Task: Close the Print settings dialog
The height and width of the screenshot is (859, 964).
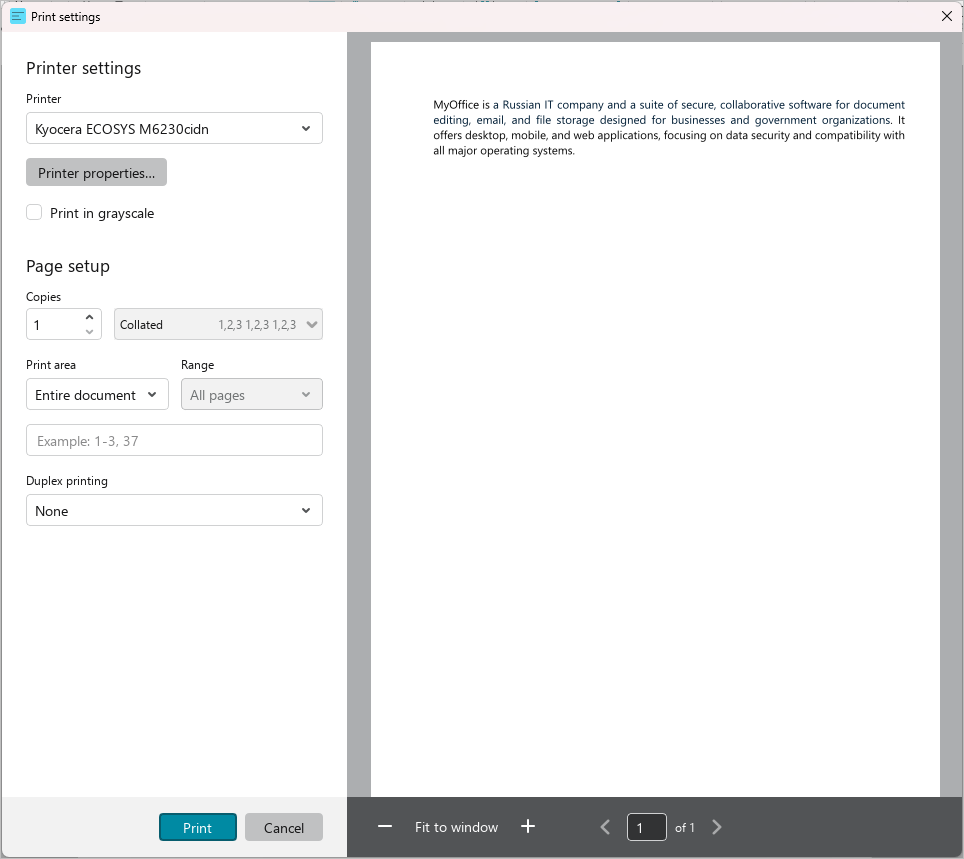Action: tap(947, 16)
